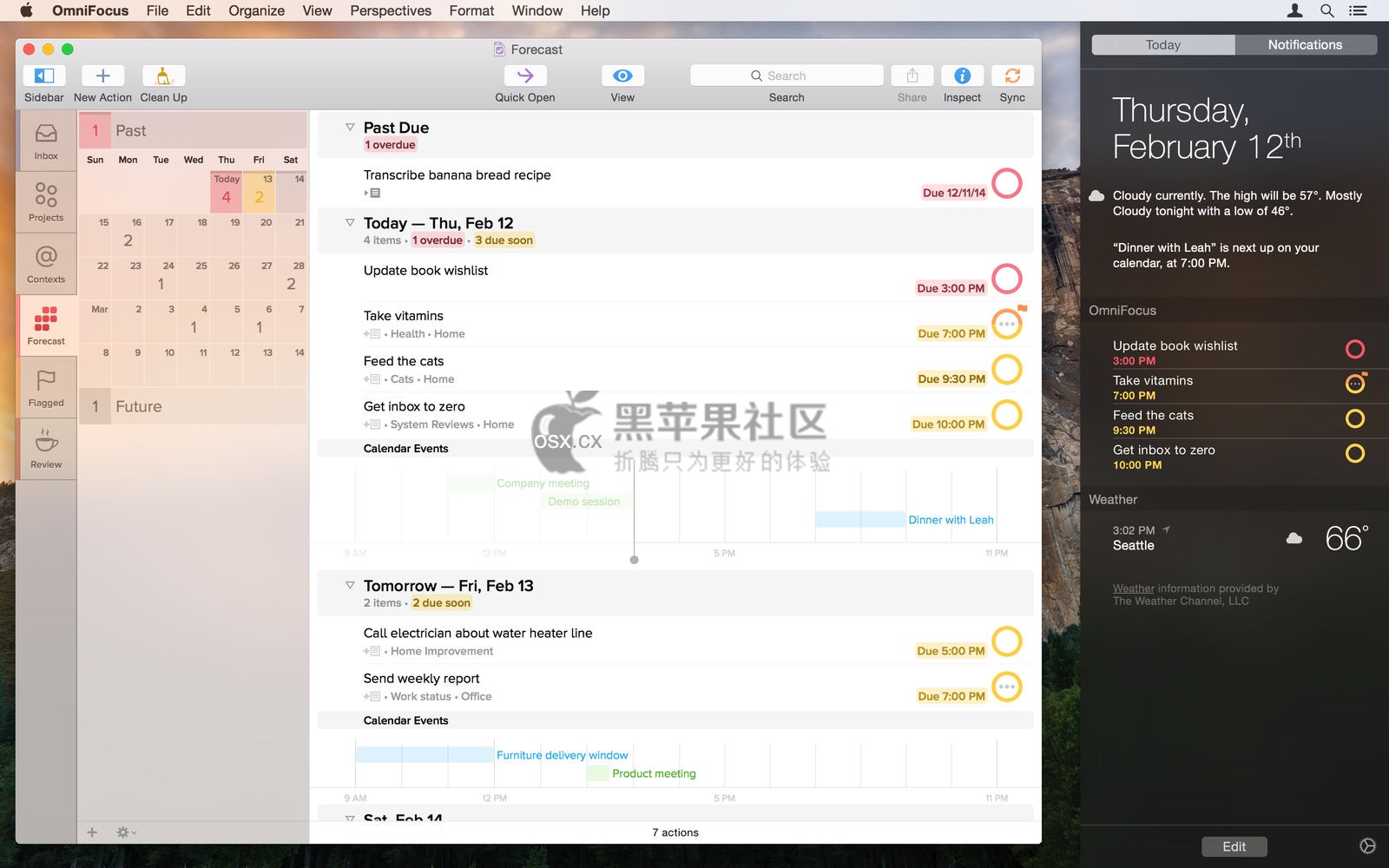Switch to the Projects perspective

coord(46,201)
